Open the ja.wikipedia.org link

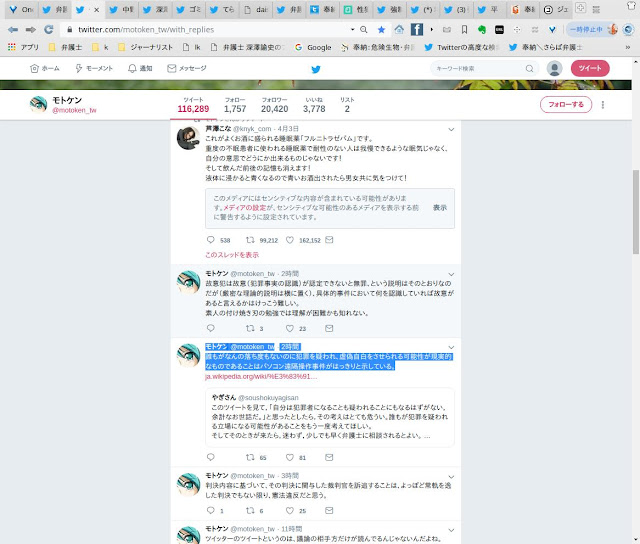[x=261, y=377]
